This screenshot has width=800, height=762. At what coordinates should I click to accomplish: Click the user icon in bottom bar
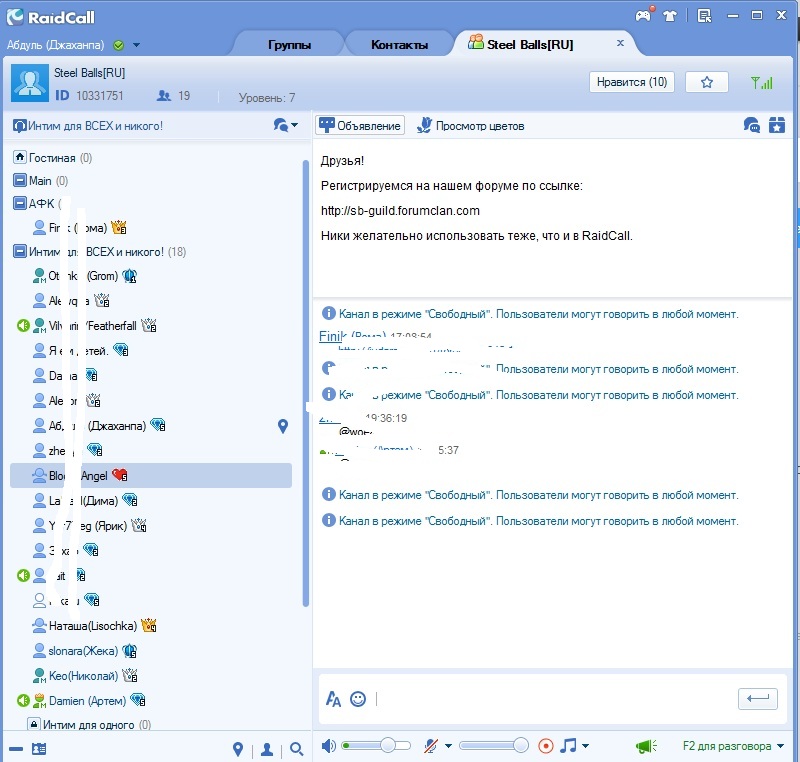[x=266, y=749]
